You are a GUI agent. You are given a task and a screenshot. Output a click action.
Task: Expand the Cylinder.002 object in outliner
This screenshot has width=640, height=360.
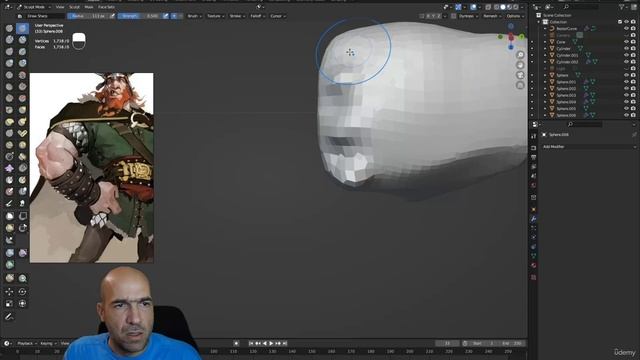(545, 62)
